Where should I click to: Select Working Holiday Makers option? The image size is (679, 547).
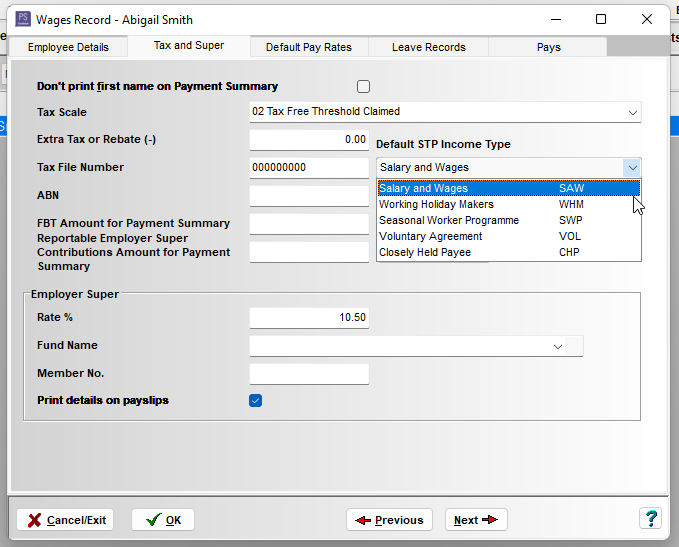[x=436, y=204]
